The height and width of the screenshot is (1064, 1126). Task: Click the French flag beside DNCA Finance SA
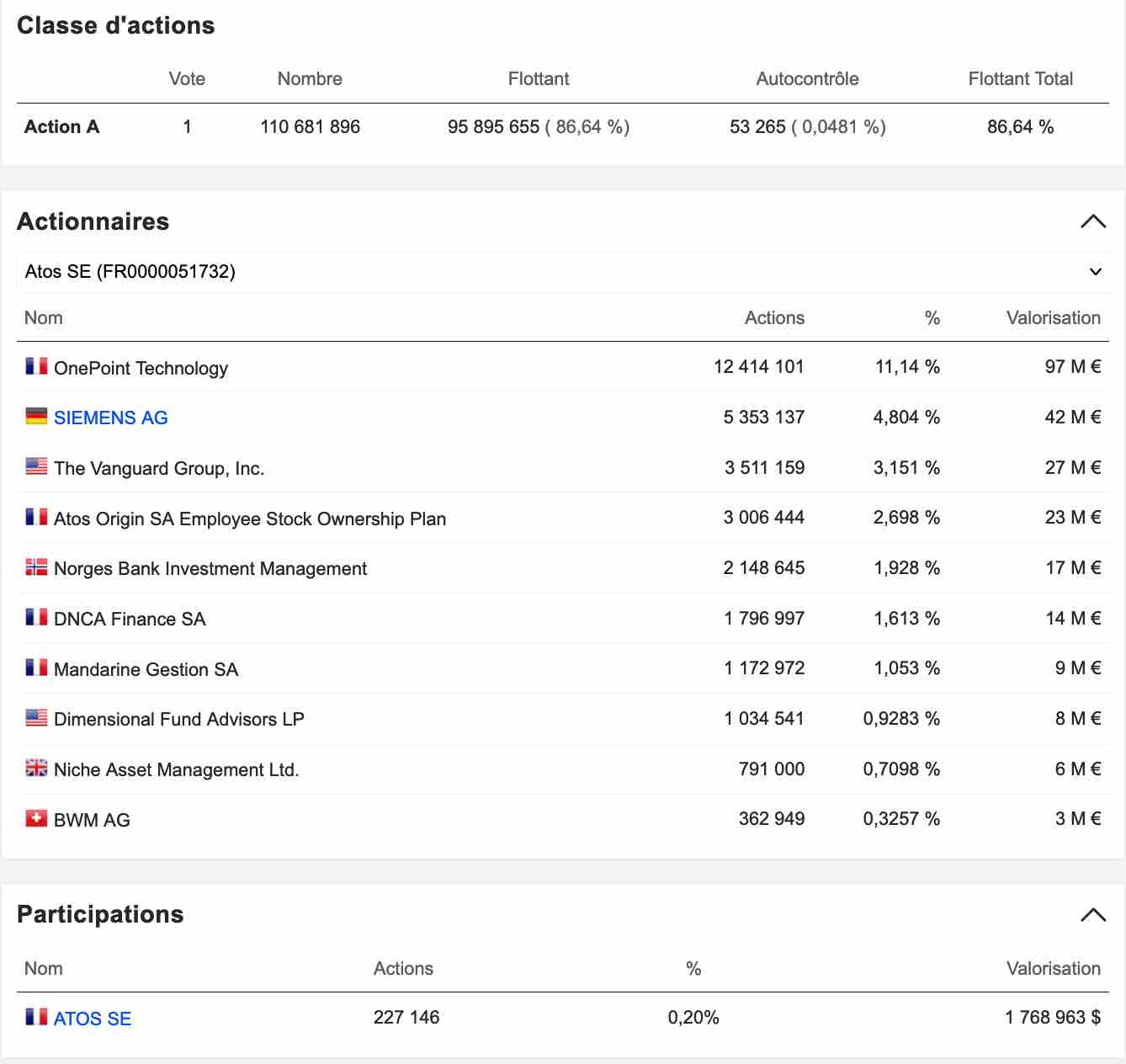click(x=36, y=617)
